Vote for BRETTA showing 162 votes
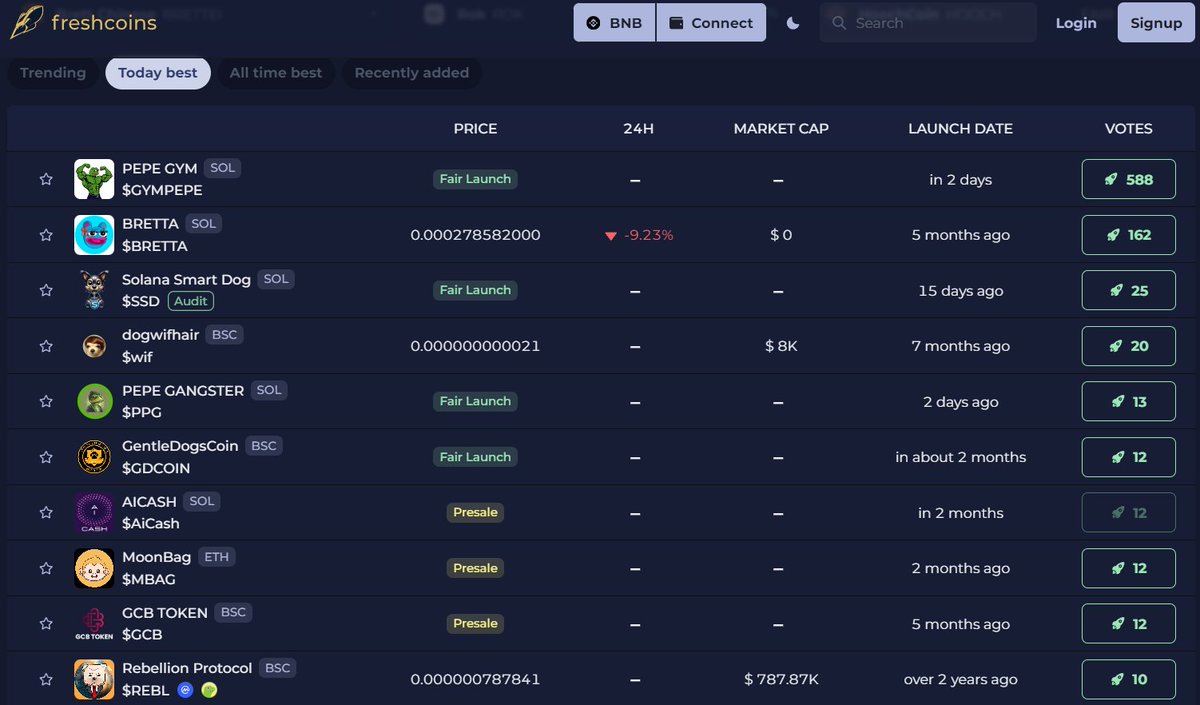Screen dimensions: 1200x705 (x=1129, y=235)
